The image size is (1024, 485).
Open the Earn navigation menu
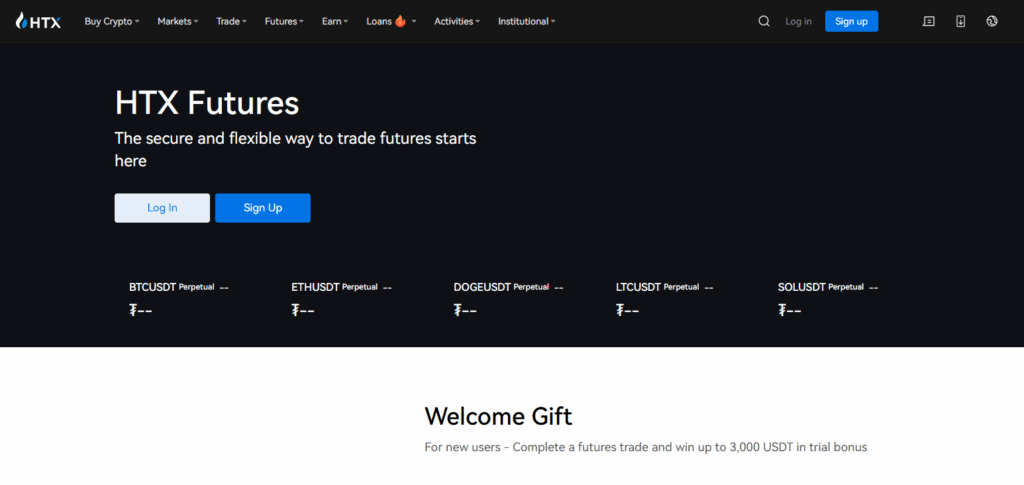pos(335,21)
